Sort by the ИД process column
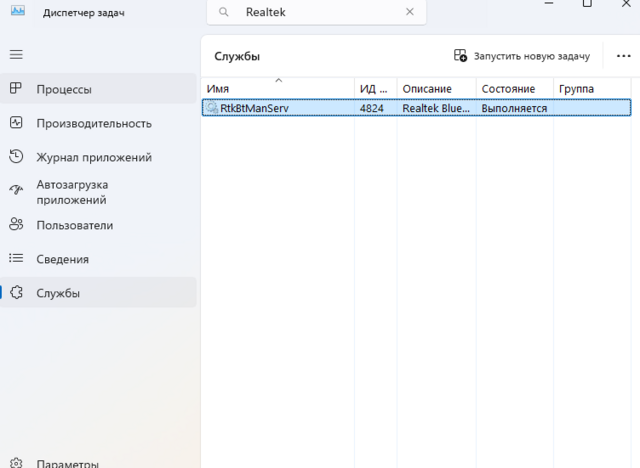This screenshot has width=640, height=468. [x=373, y=89]
